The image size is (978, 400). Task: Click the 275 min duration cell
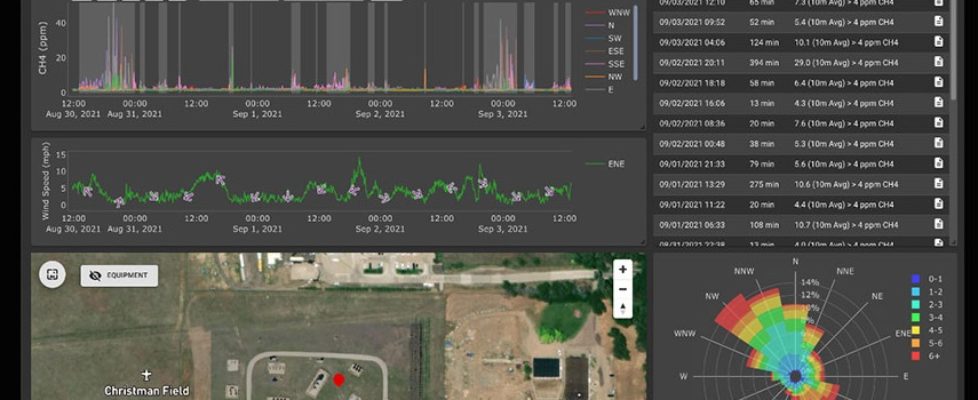(764, 184)
